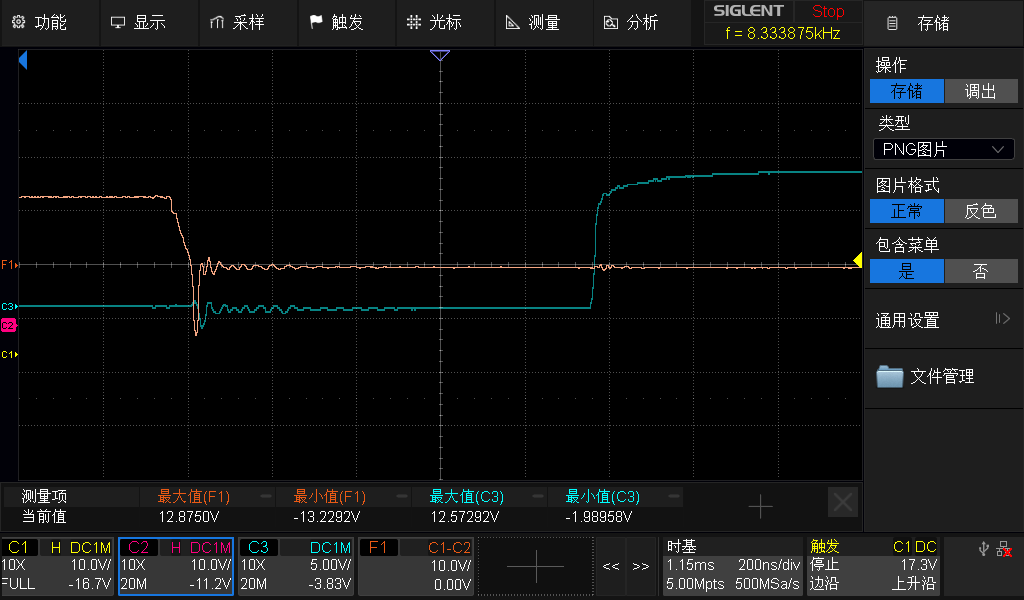Open the 分析 (Analysis) menu
The image size is (1024, 600).
642,23
